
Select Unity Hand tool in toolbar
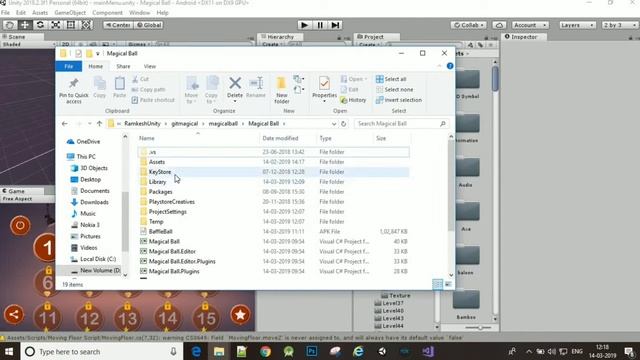coord(9,25)
